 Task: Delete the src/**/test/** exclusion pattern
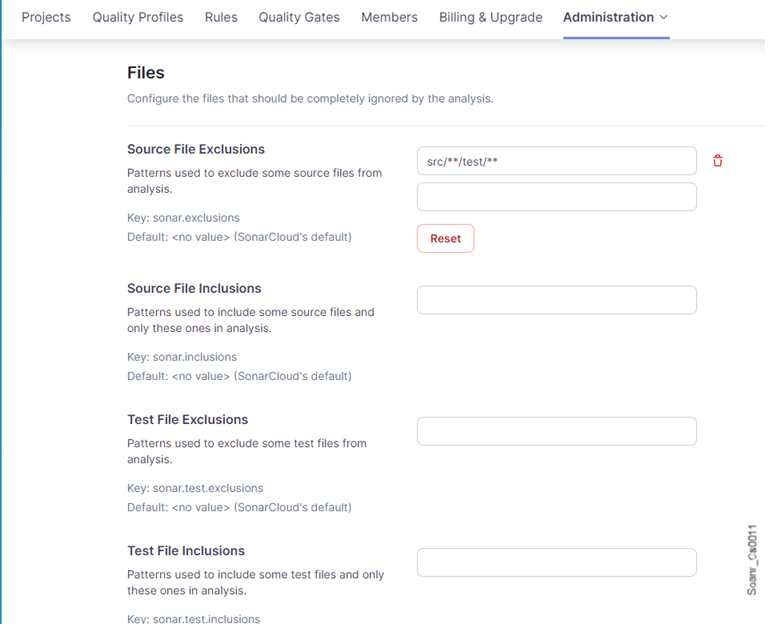tap(717, 161)
